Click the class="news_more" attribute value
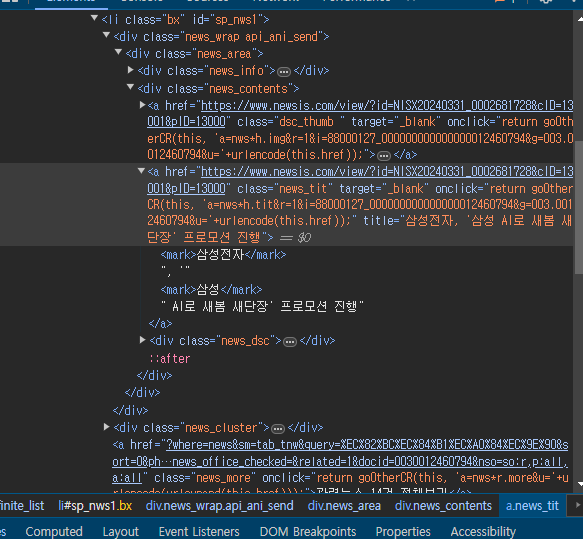583x539 pixels. pos(223,478)
